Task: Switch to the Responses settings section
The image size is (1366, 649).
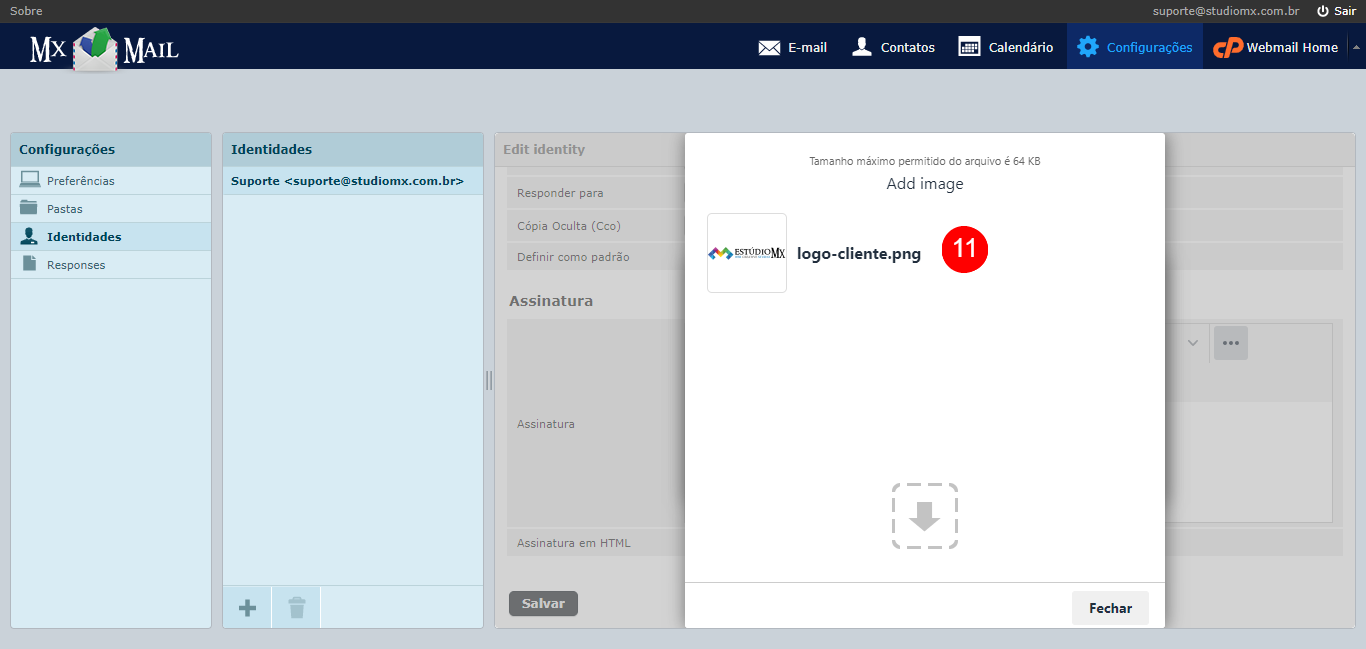Action: (75, 264)
